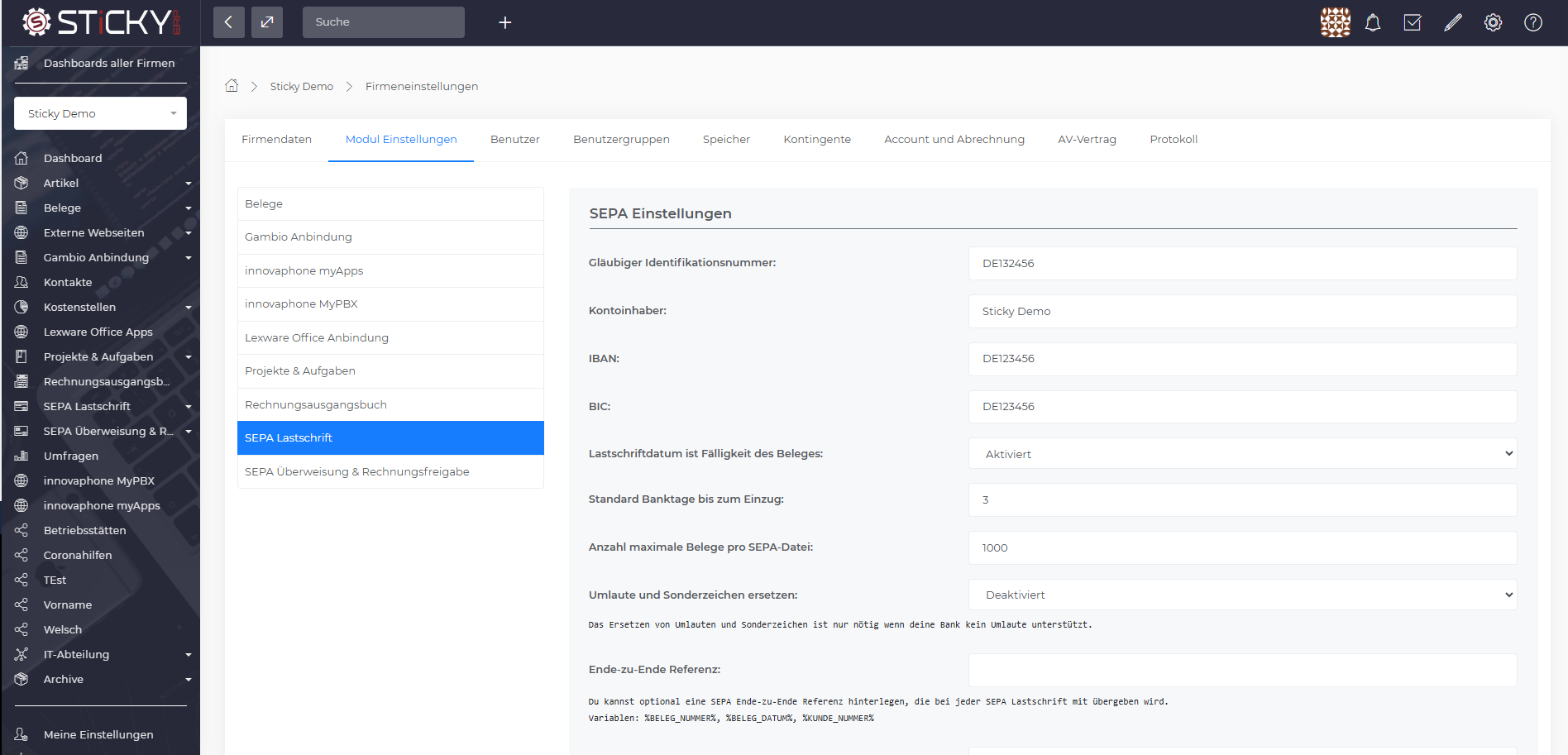Open Lastschriftdatum ist Fälligkeit dropdown
Image resolution: width=1568 pixels, height=755 pixels.
point(1242,454)
